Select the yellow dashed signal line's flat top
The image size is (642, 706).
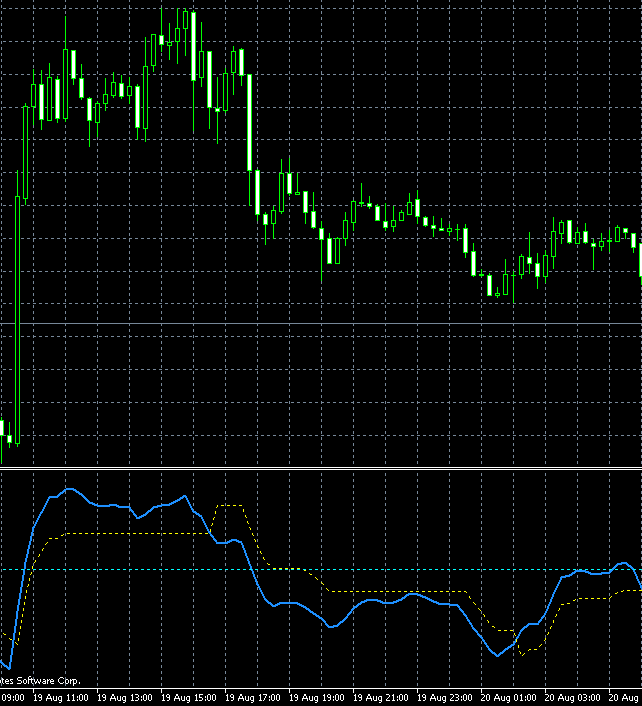point(120,534)
